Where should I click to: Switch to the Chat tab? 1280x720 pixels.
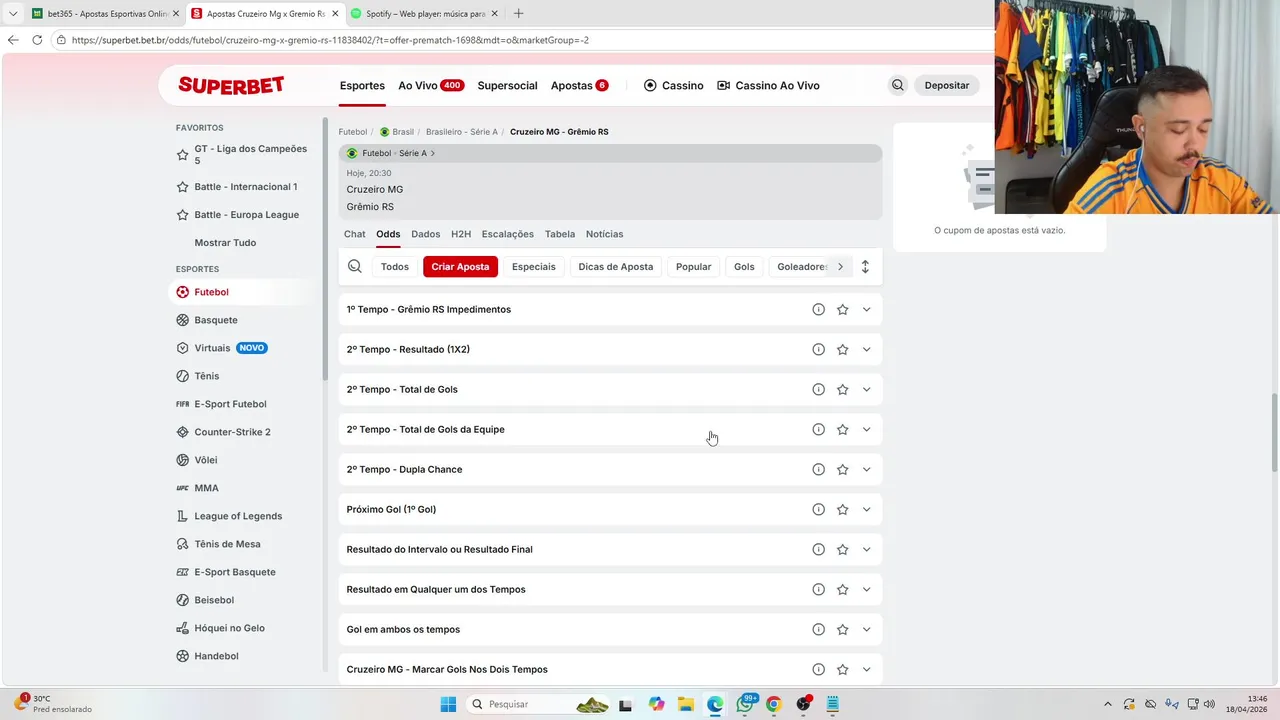tap(355, 234)
